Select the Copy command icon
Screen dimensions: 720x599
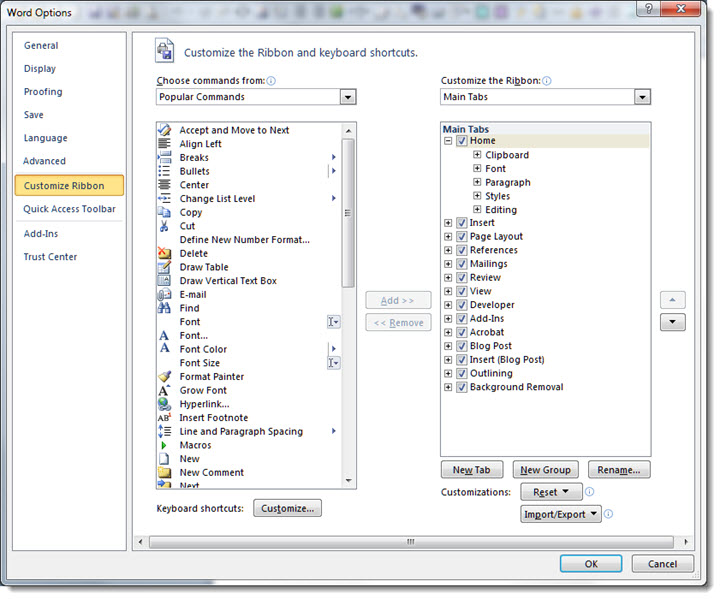tap(164, 212)
